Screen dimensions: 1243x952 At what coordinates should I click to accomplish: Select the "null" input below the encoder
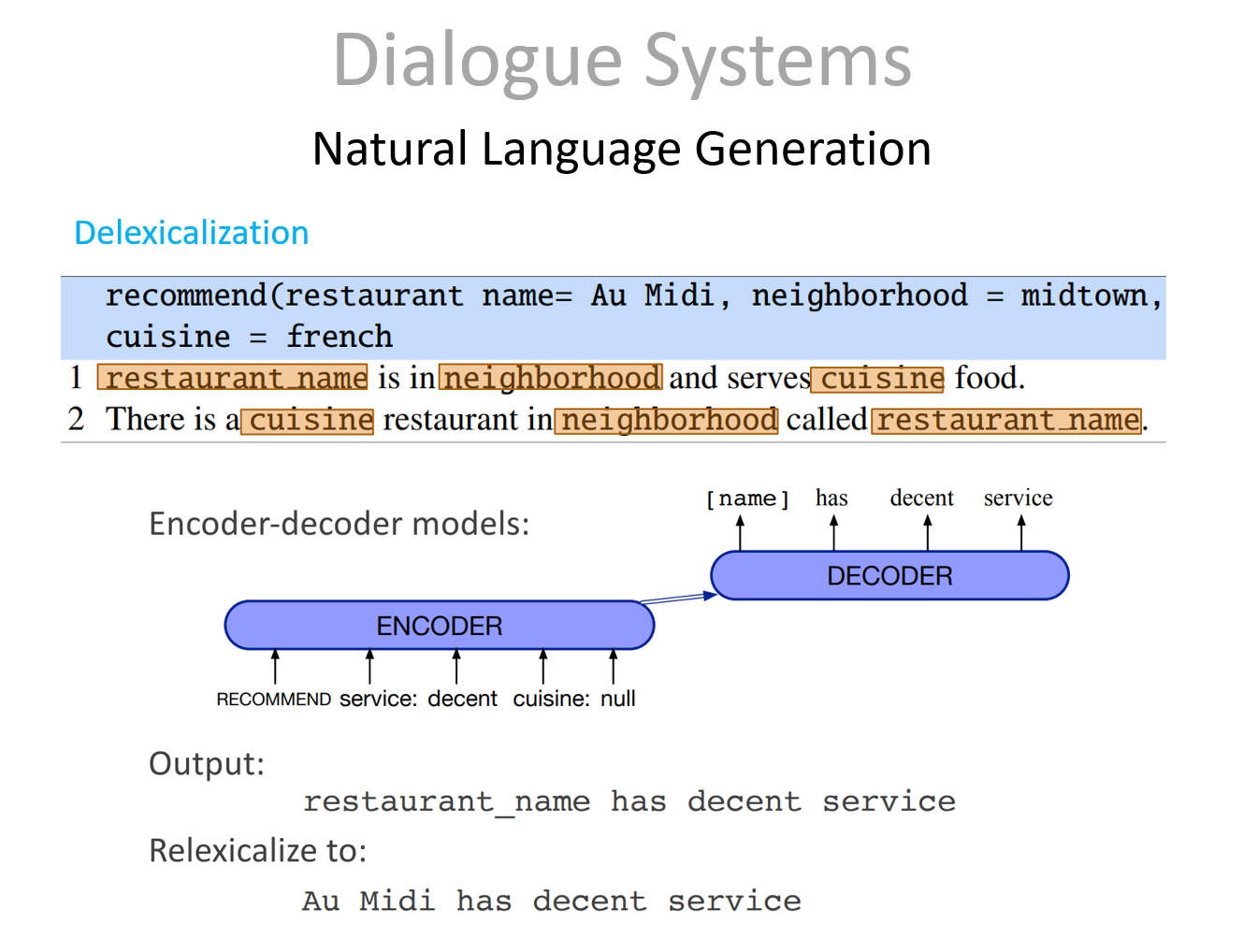click(x=618, y=699)
